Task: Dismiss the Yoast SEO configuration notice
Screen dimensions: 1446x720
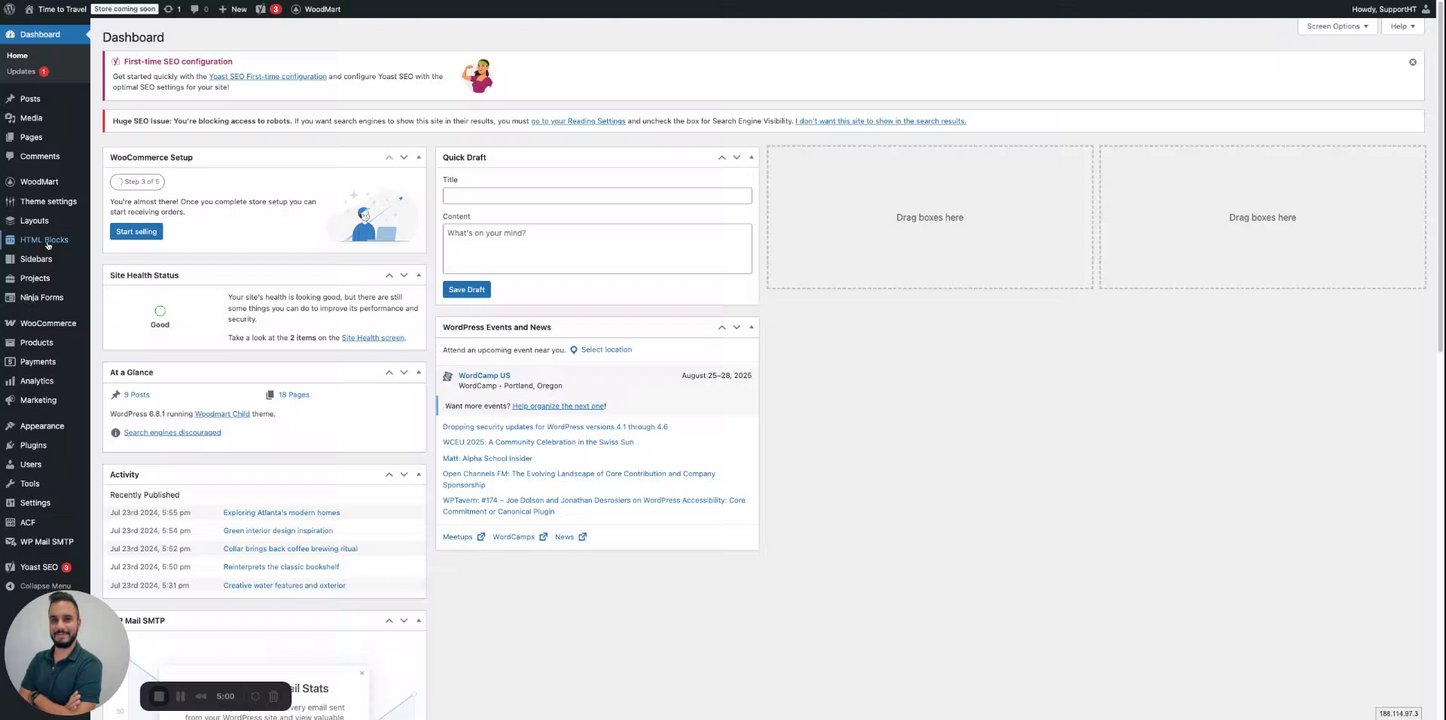Action: [1413, 62]
